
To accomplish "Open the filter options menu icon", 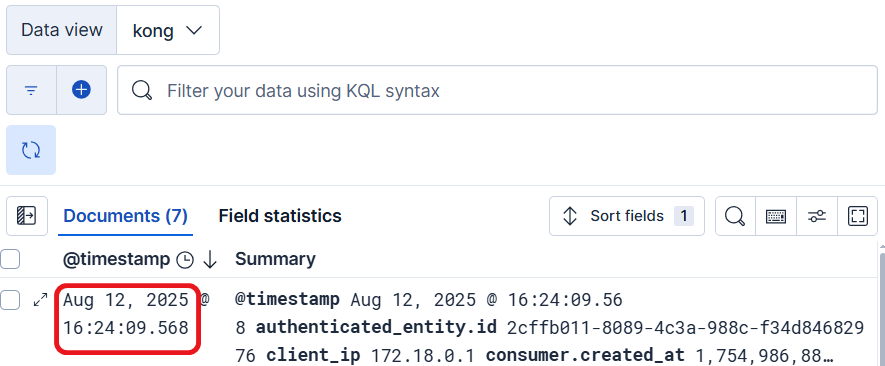I will click(31, 90).
